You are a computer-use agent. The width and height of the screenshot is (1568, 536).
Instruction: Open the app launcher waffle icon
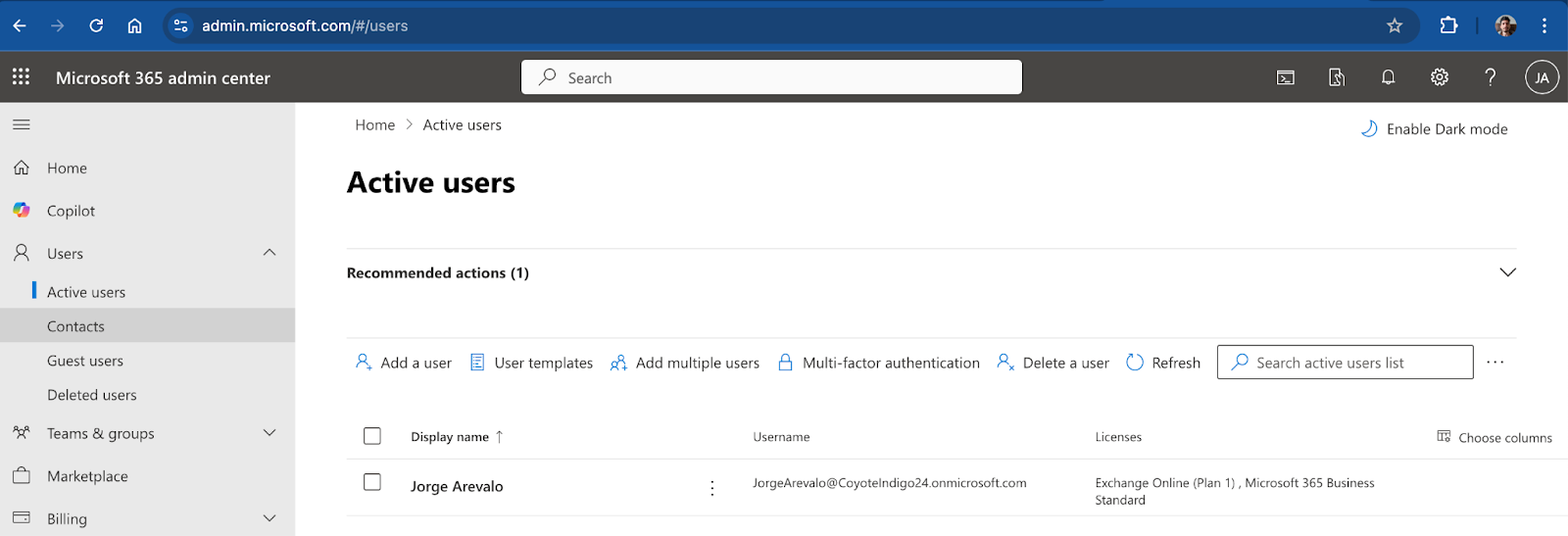(x=21, y=76)
